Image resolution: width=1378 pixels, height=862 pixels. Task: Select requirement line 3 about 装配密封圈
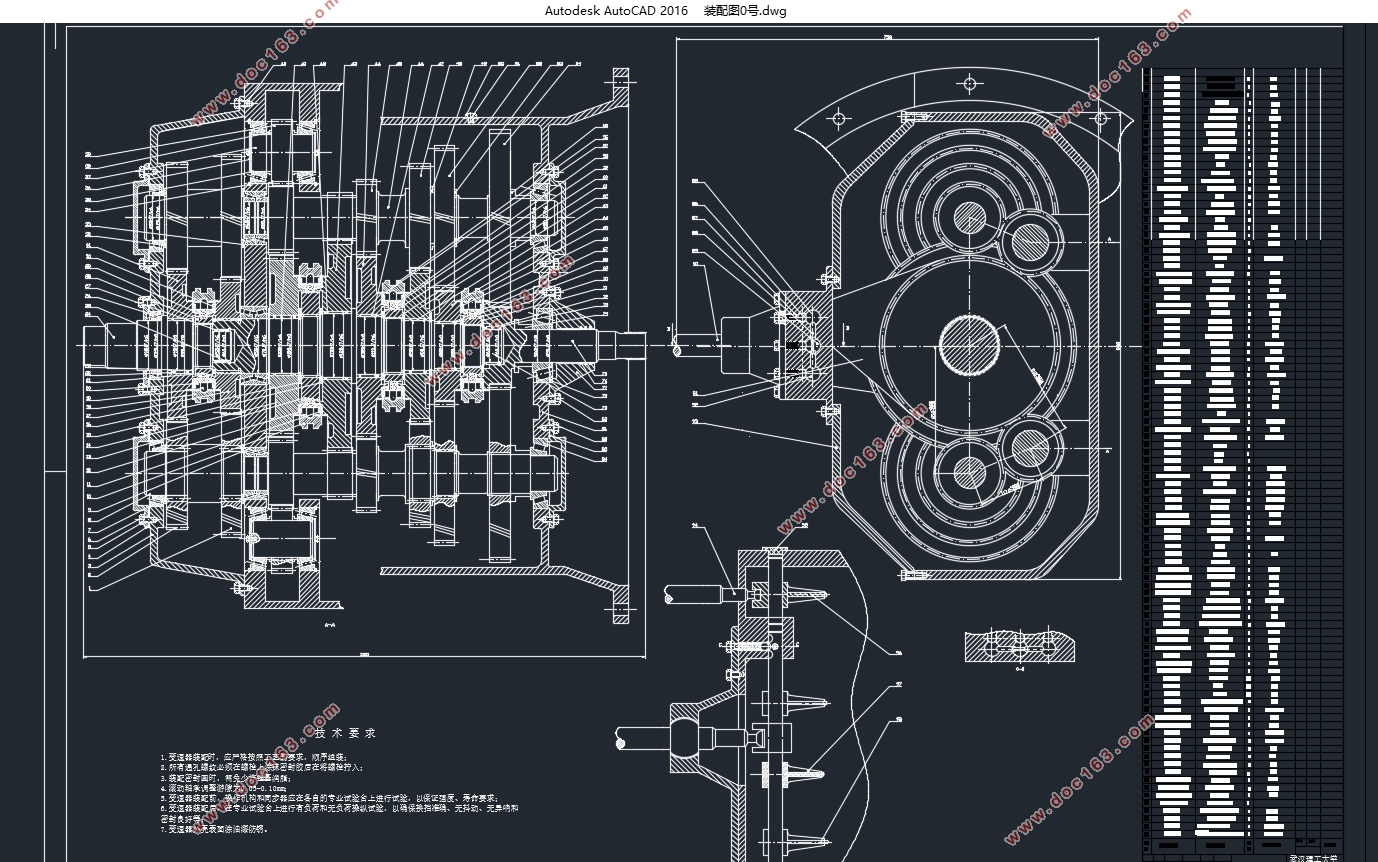[225, 778]
